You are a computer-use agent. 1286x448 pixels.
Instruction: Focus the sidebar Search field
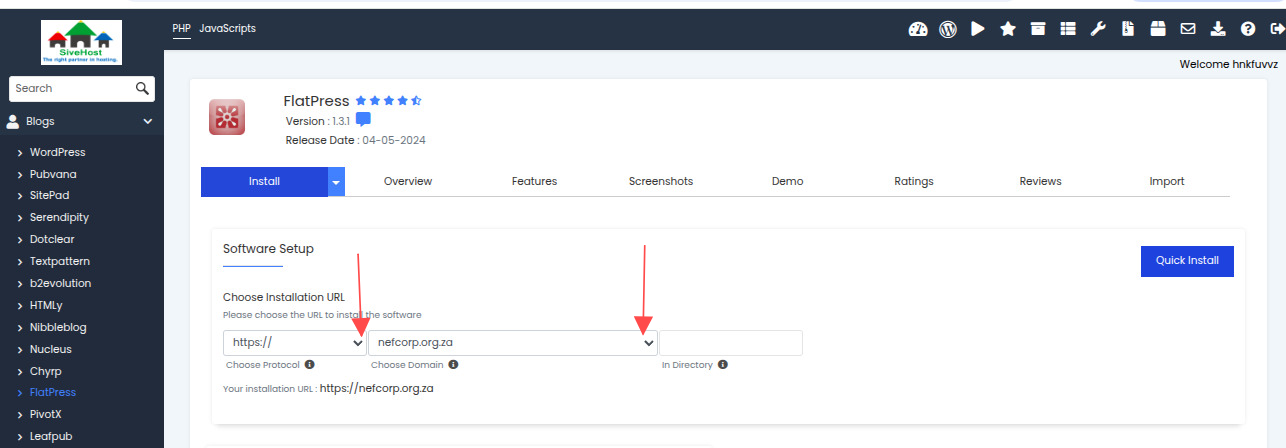72,88
